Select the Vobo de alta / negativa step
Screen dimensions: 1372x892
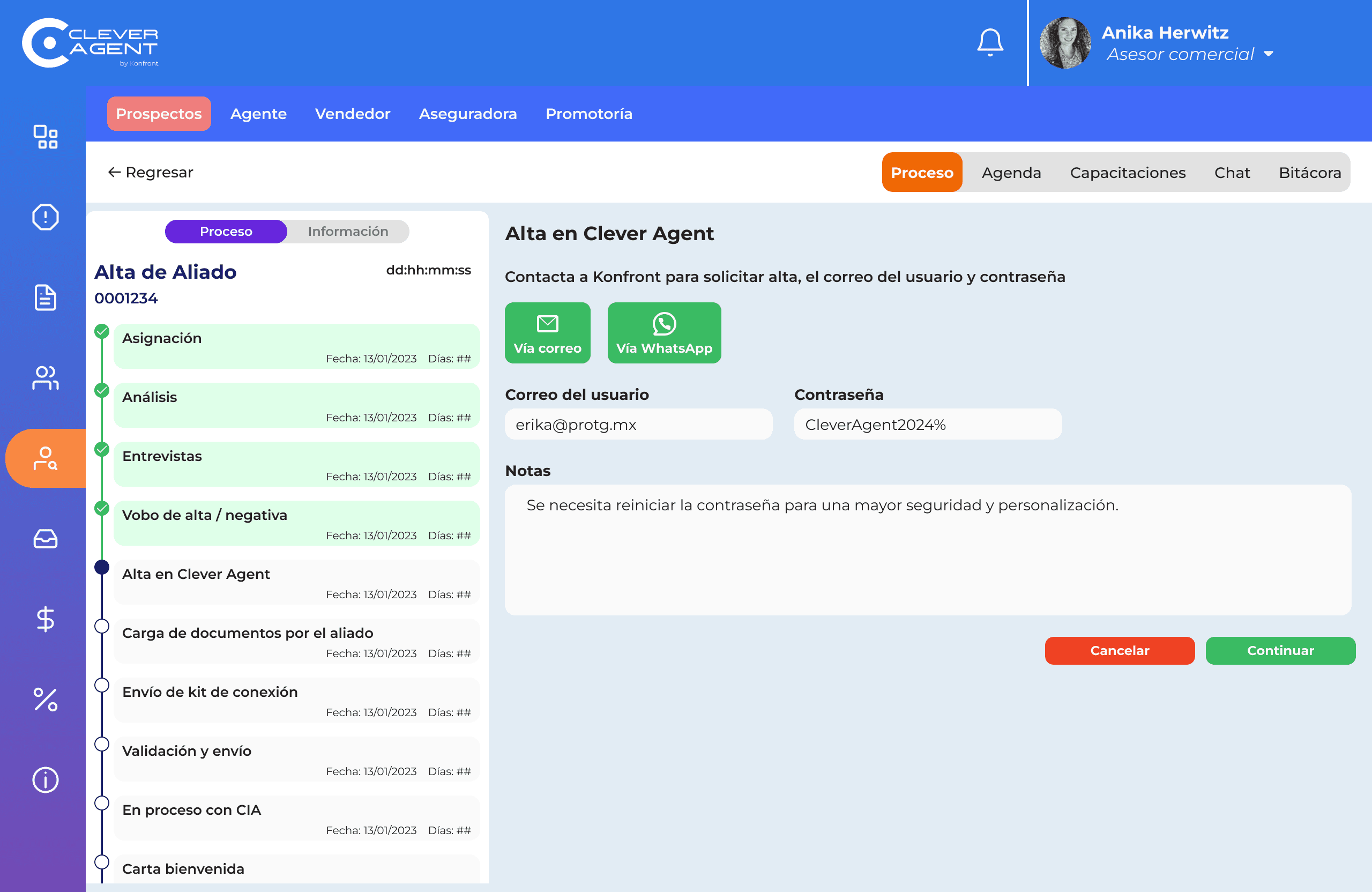[297, 523]
